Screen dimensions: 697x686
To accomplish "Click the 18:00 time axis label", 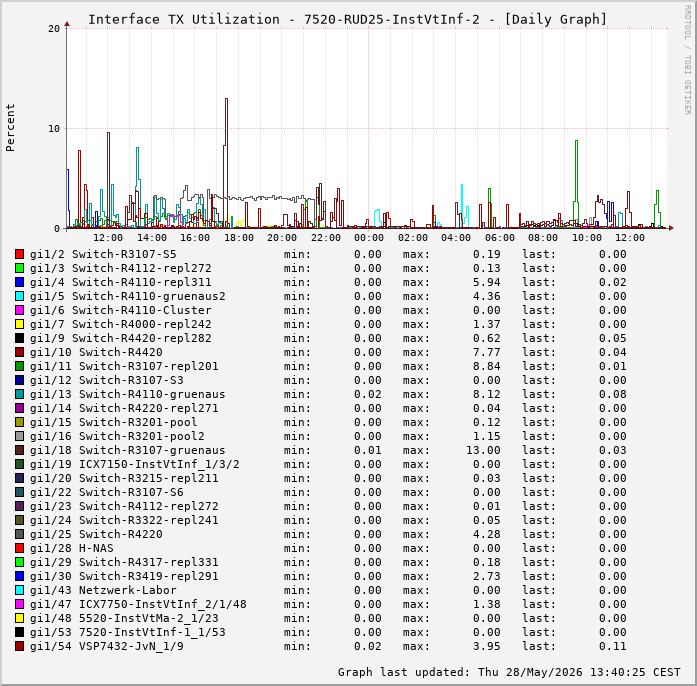I will coord(239,238).
